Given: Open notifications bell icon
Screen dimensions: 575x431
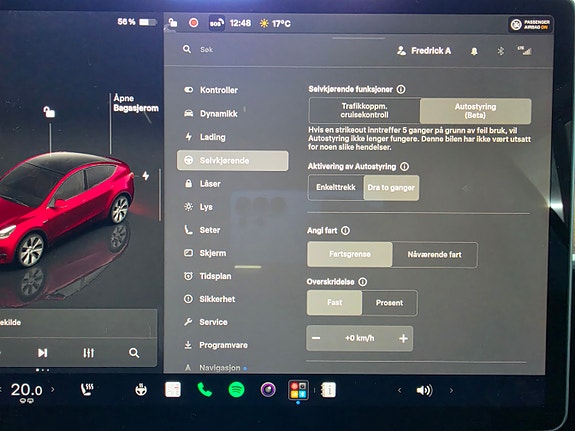Looking at the screenshot, I should click(x=474, y=51).
